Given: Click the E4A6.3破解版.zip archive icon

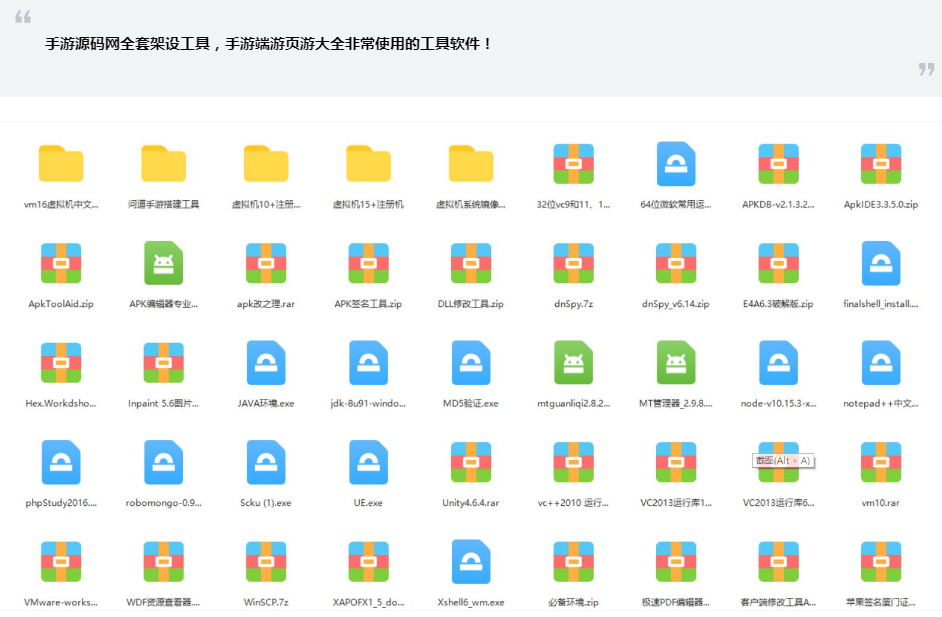Looking at the screenshot, I should (779, 263).
